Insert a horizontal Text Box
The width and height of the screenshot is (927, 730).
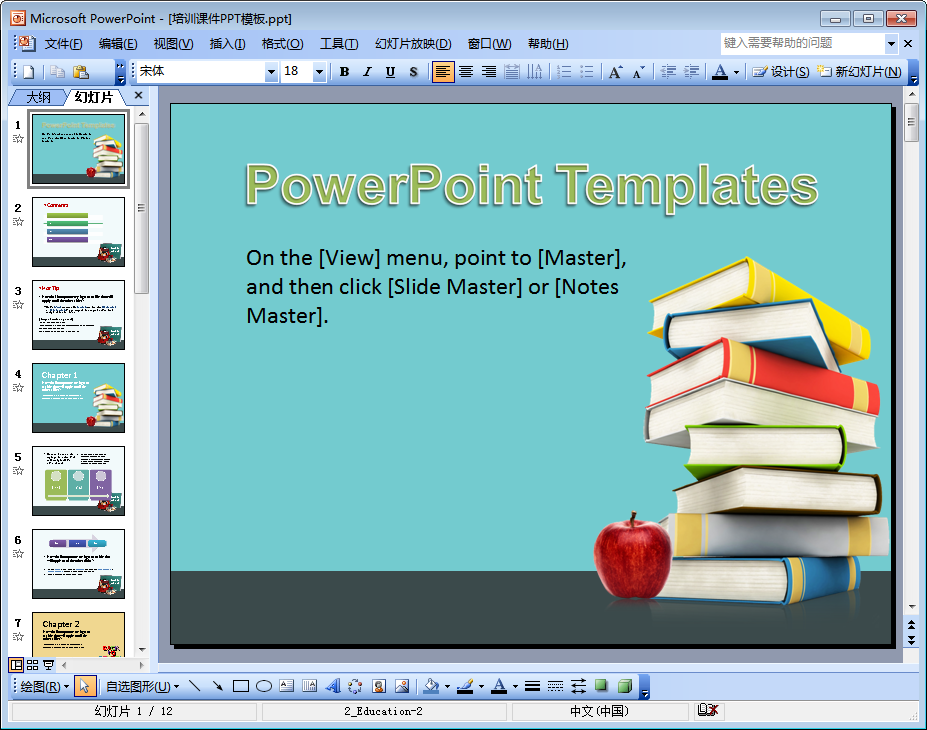[x=287, y=686]
